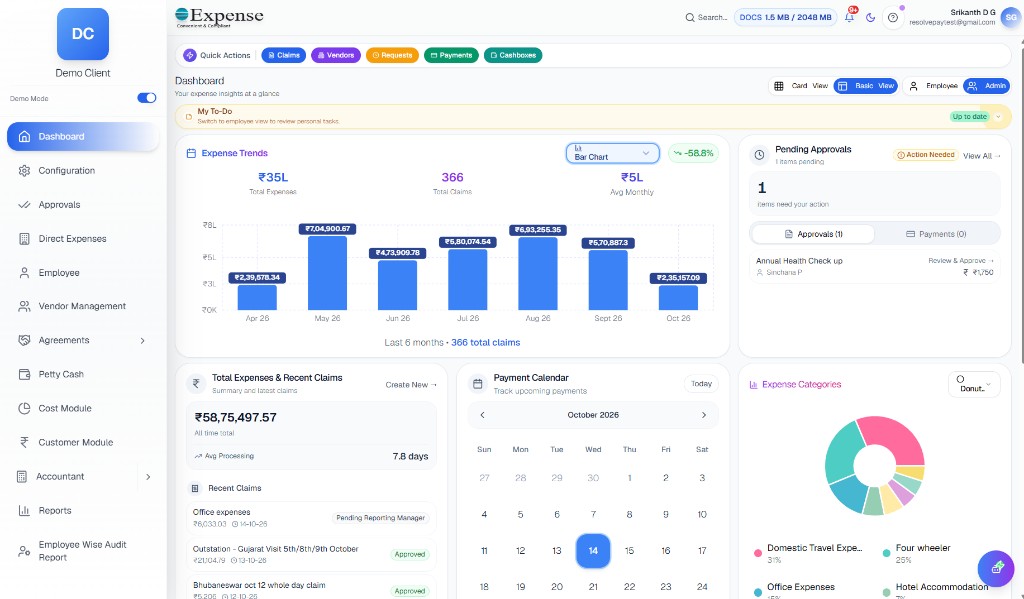Viewport: 1024px width, 599px height.
Task: Go to next month in calendar
Action: click(x=703, y=415)
